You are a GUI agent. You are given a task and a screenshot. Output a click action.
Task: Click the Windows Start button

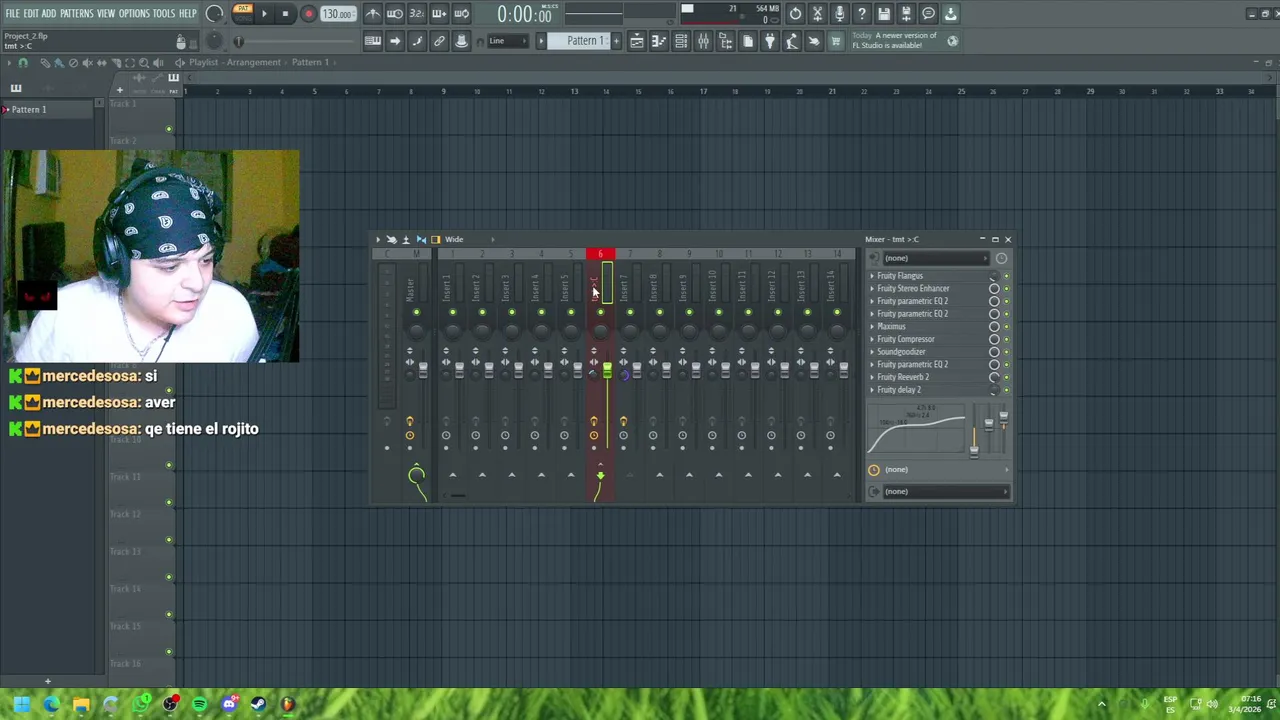pos(22,704)
